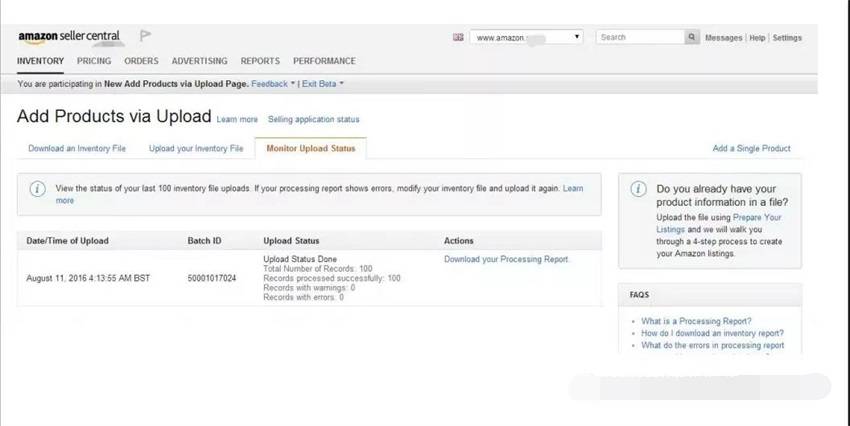The image size is (850, 426).
Task: Click the Upload Status column header
Action: coord(291,240)
